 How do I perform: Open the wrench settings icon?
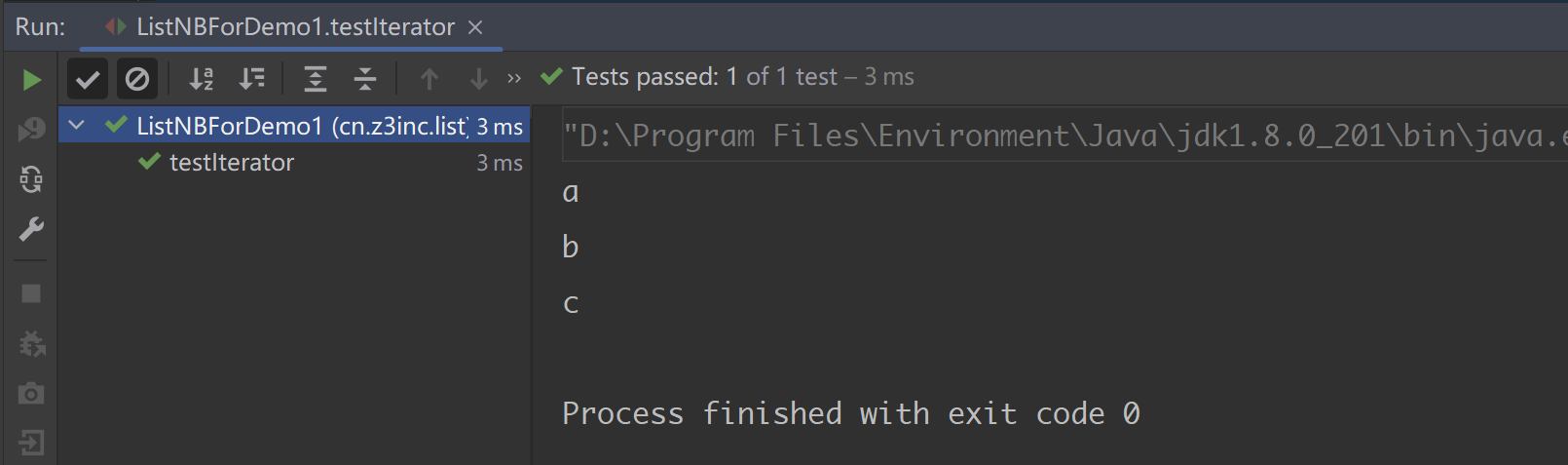[x=31, y=229]
